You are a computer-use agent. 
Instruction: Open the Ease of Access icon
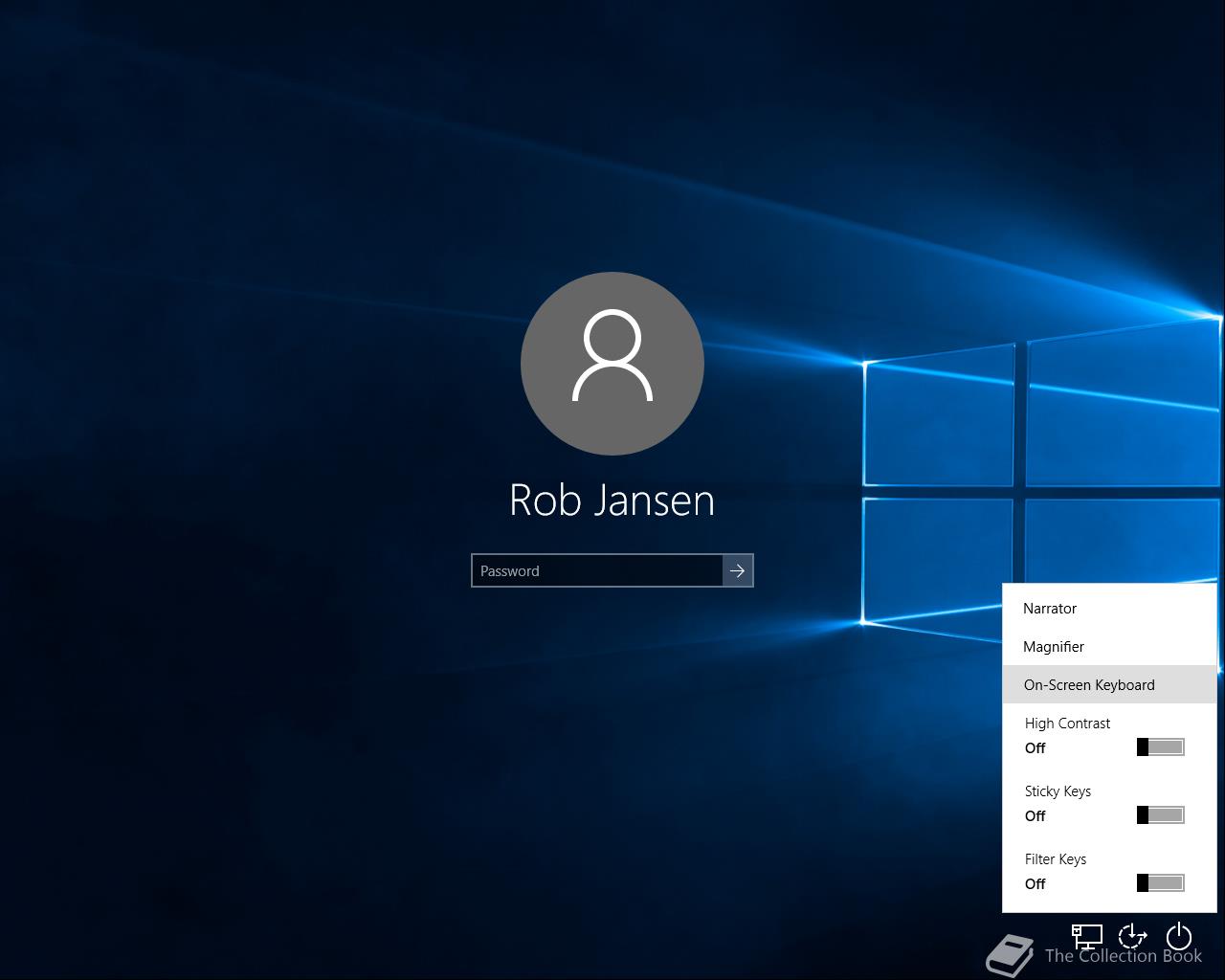click(1132, 936)
